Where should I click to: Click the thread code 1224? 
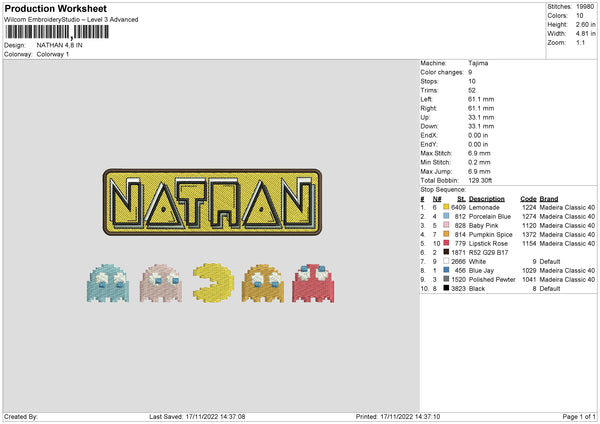click(x=529, y=207)
